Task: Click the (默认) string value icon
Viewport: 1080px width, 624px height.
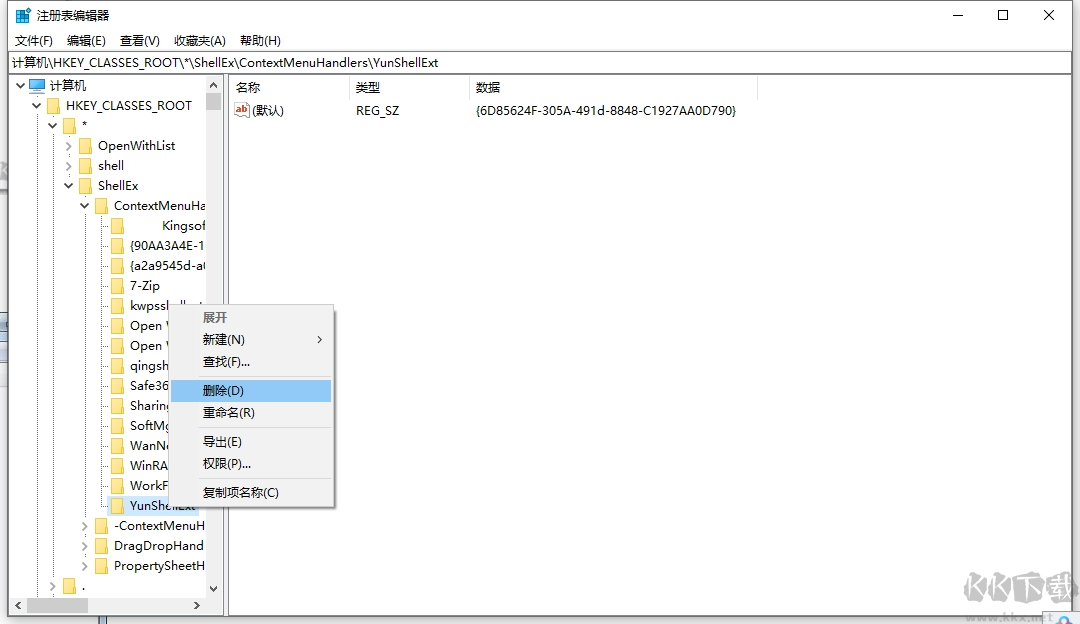Action: [x=242, y=111]
